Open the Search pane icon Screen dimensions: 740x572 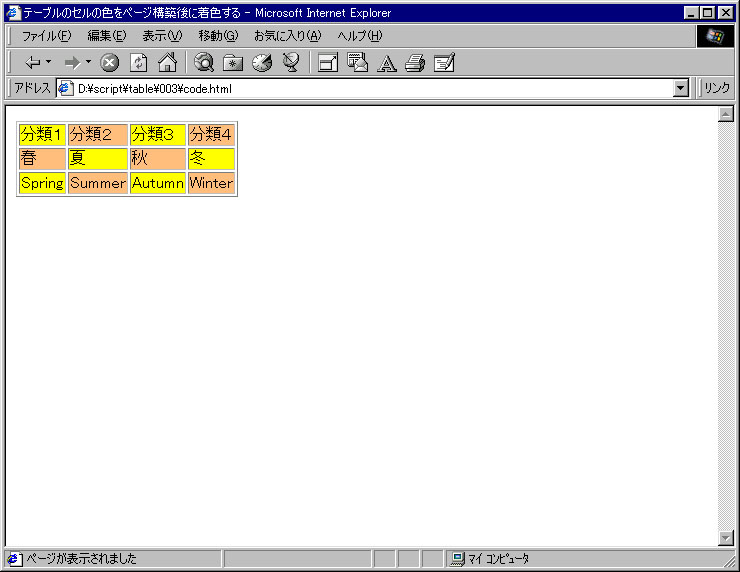point(203,62)
